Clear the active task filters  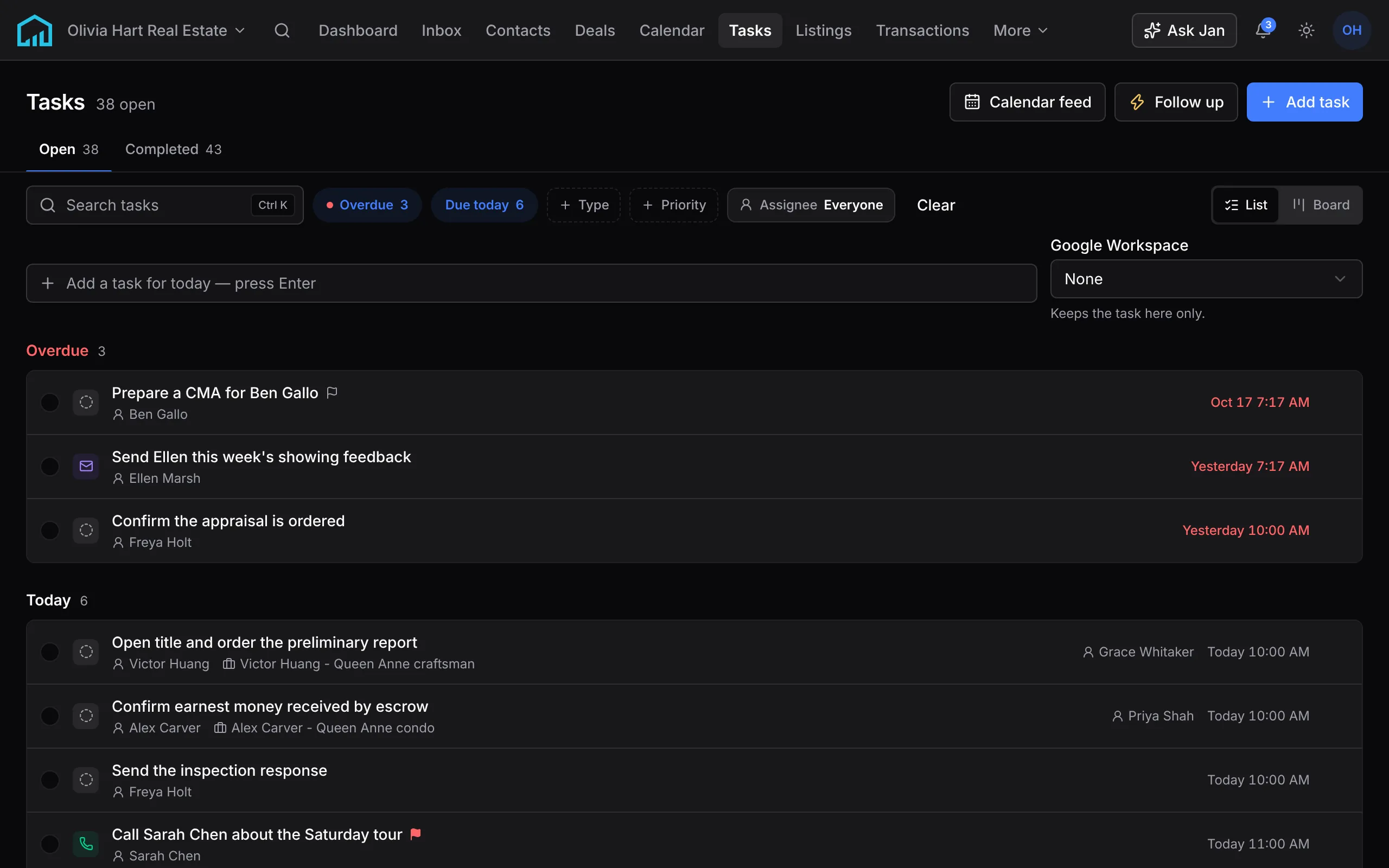[x=935, y=205]
